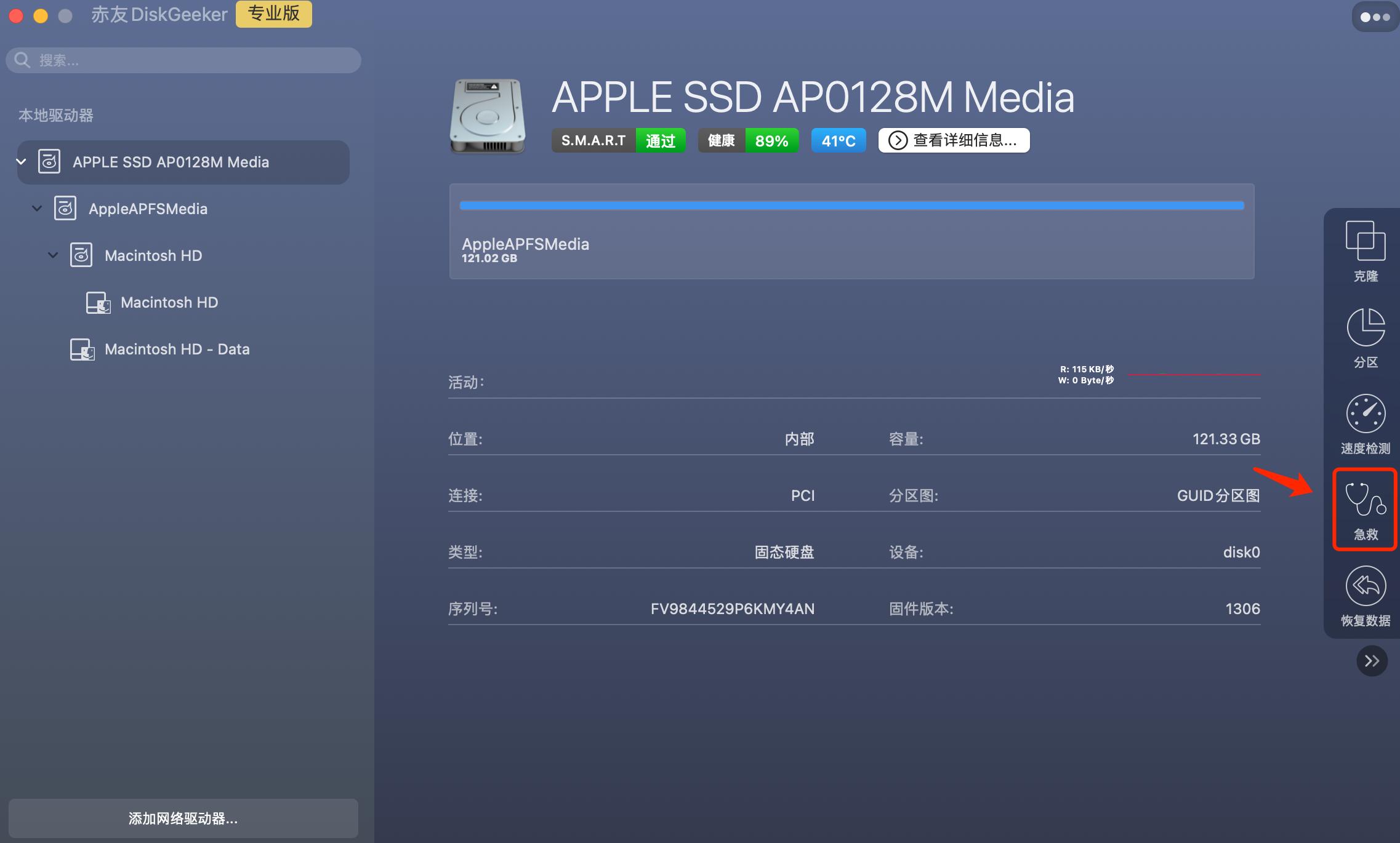Click the large hard drive image
The width and height of the screenshot is (1400, 843).
[488, 116]
